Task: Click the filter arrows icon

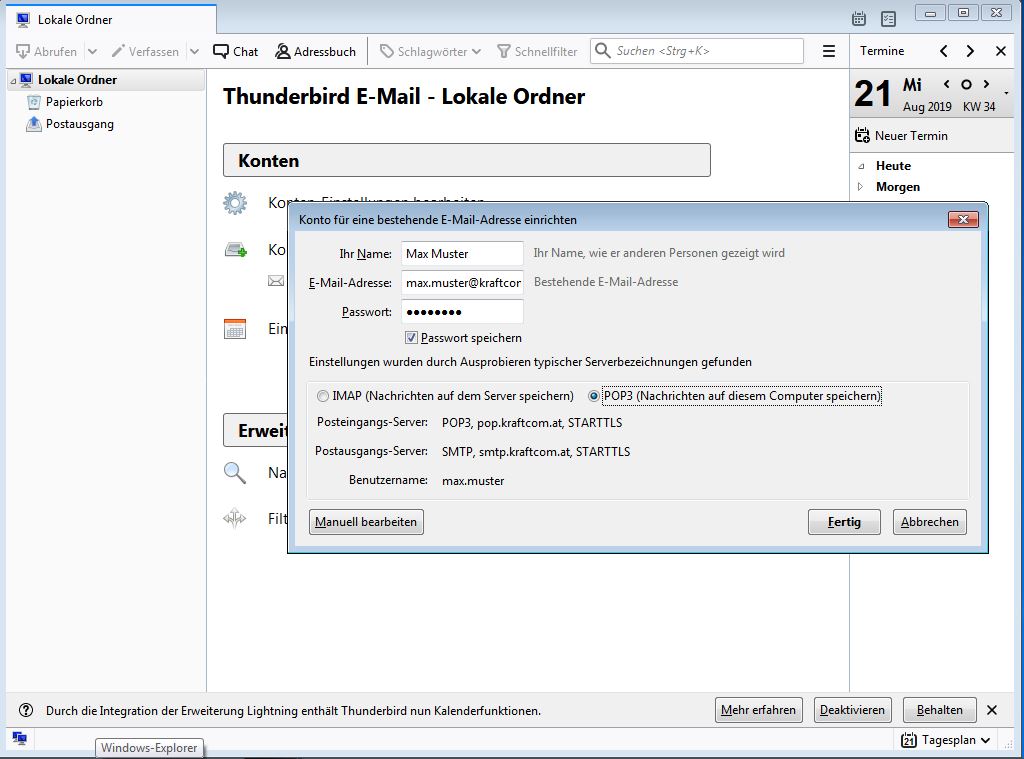Action: coord(234,519)
